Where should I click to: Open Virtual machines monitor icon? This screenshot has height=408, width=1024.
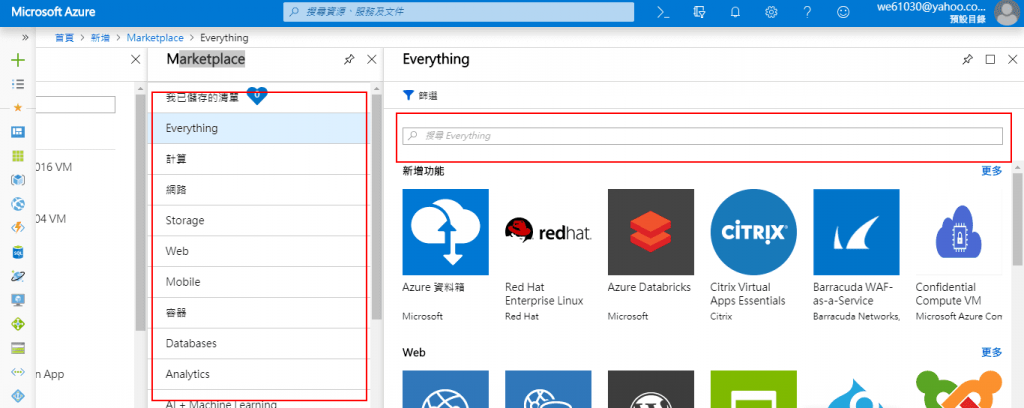tap(18, 300)
